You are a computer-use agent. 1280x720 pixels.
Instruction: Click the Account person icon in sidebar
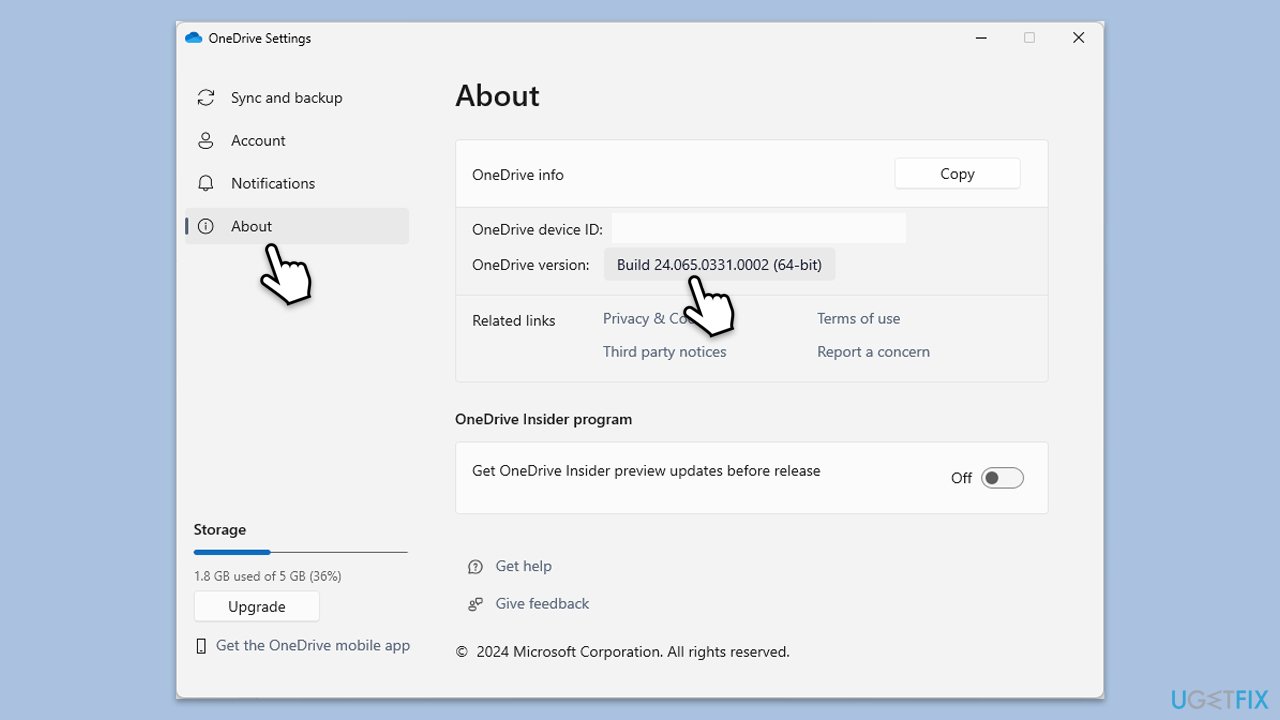coord(205,140)
